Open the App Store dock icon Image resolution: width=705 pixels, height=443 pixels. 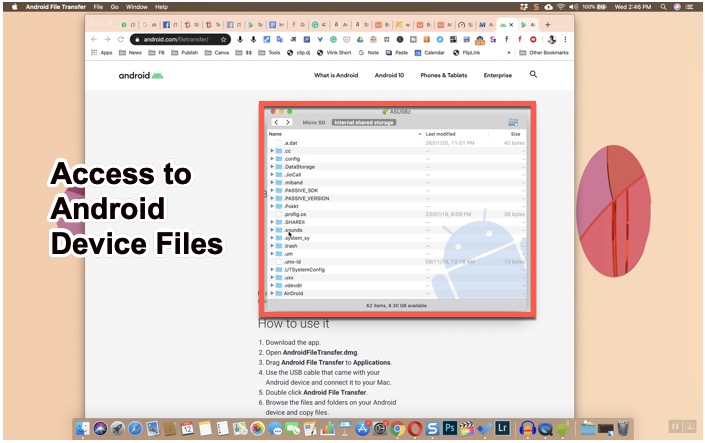pyautogui.click(x=362, y=429)
